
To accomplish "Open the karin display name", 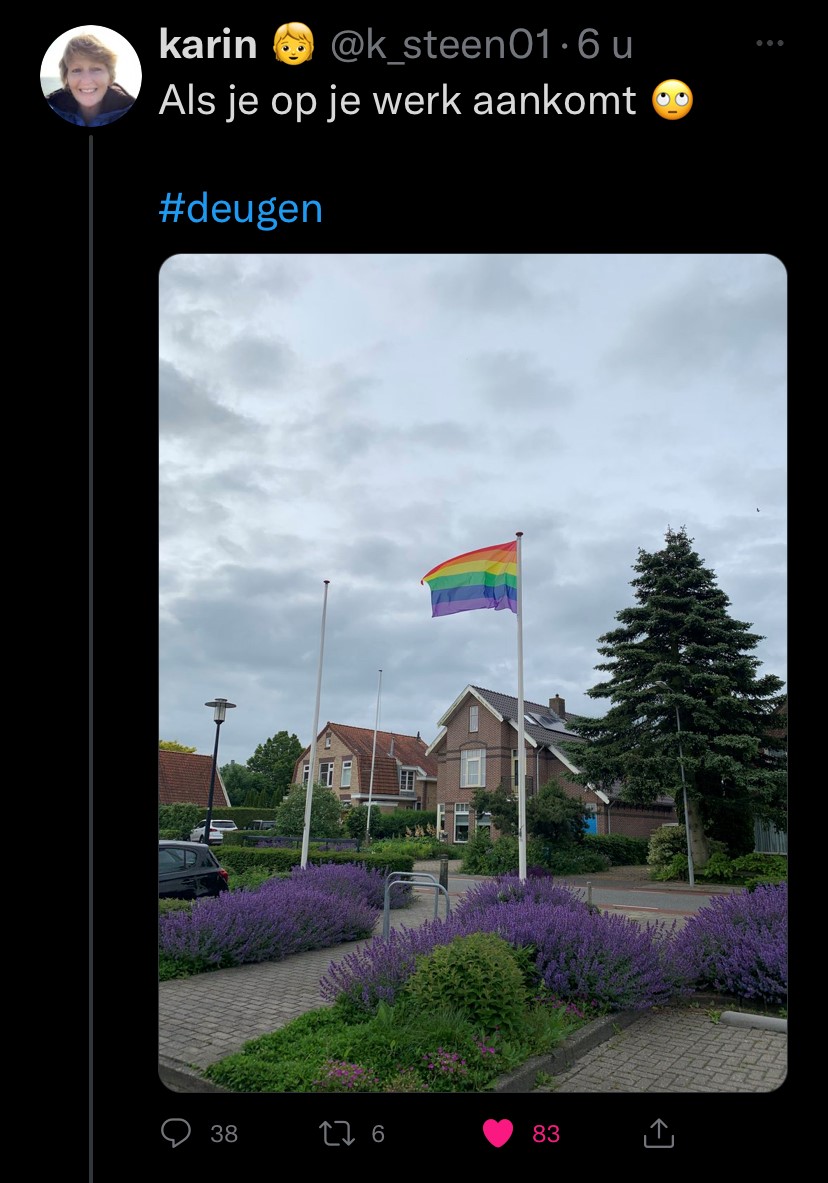I will [208, 45].
